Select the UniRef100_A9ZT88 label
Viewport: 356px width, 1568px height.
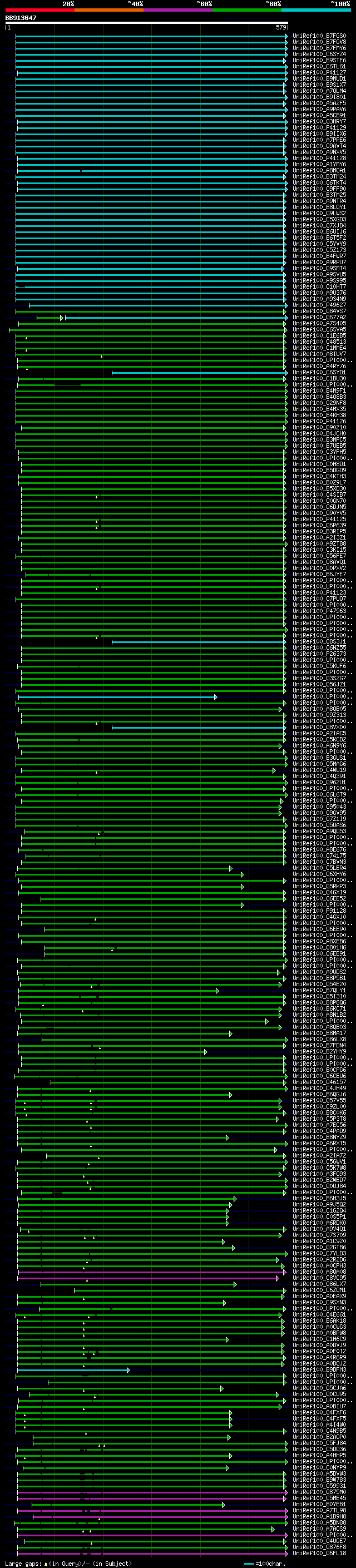click(319, 543)
